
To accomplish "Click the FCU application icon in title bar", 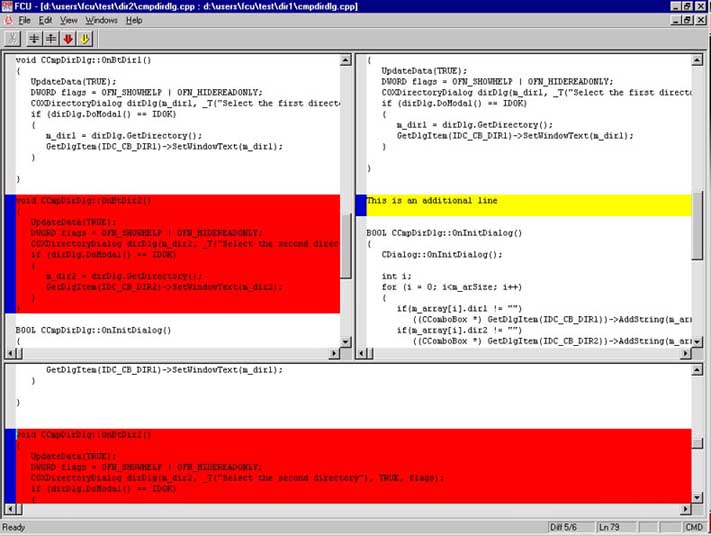I will [x=8, y=6].
